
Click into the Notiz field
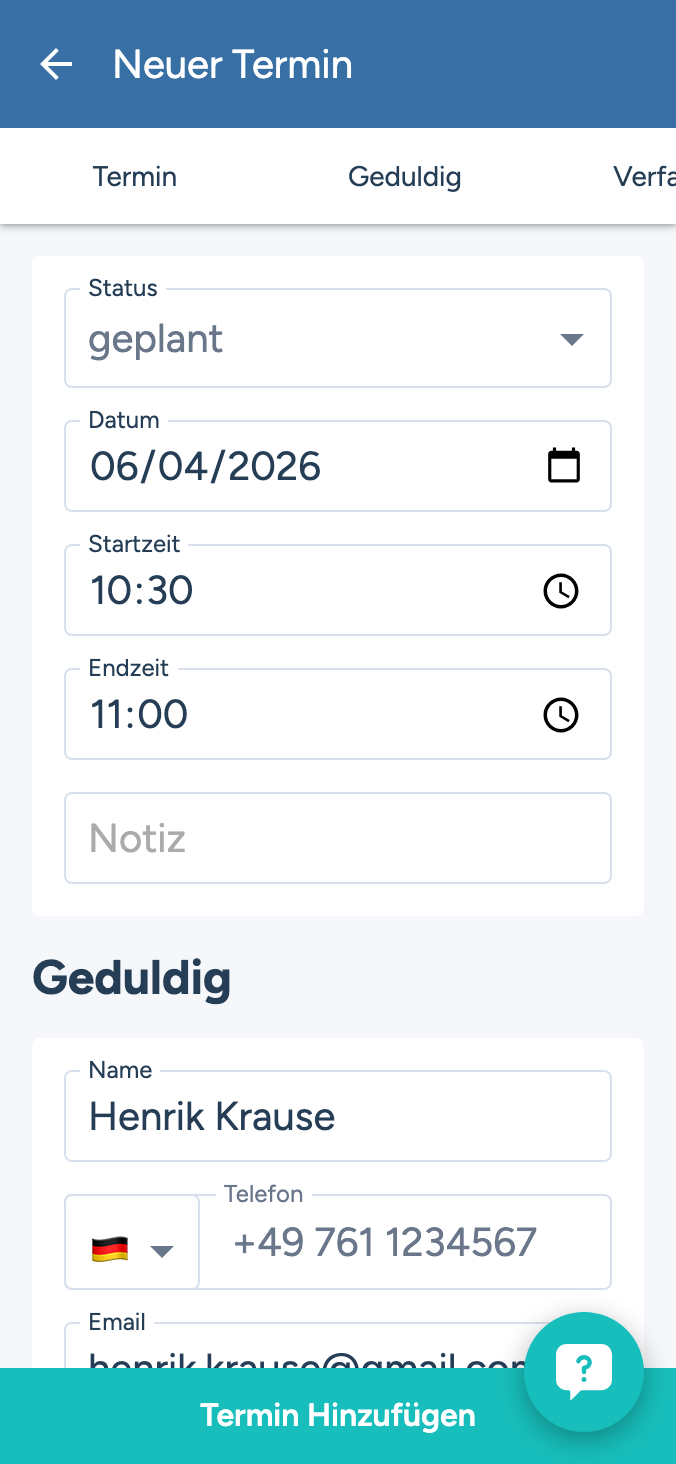click(338, 838)
